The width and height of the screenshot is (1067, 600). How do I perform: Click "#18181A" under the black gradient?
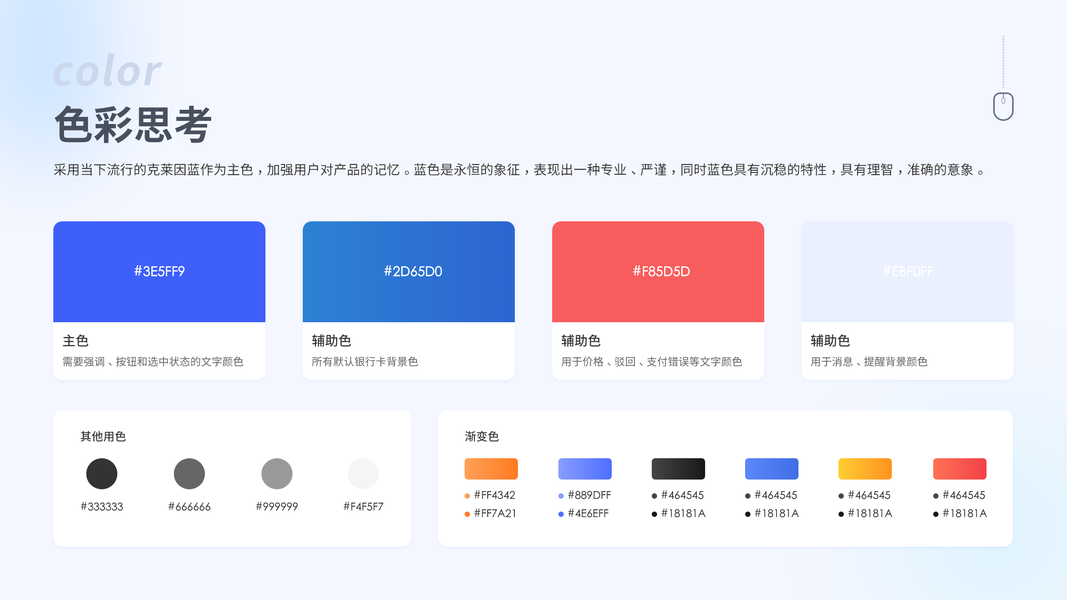[683, 514]
